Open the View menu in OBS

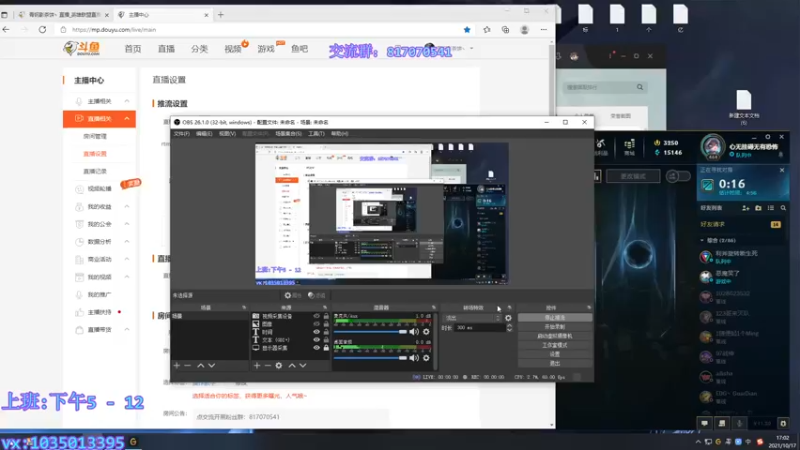click(x=227, y=134)
